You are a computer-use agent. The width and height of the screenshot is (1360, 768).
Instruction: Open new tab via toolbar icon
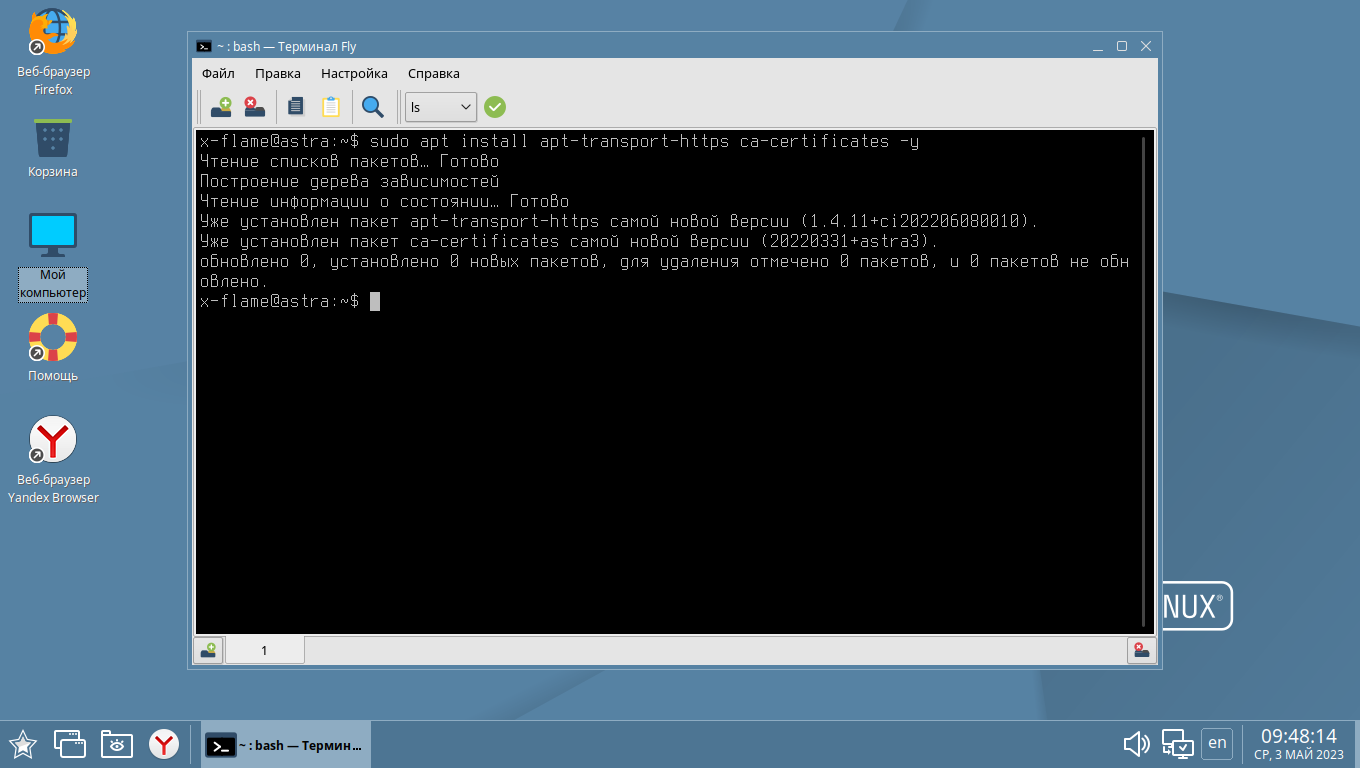221,106
